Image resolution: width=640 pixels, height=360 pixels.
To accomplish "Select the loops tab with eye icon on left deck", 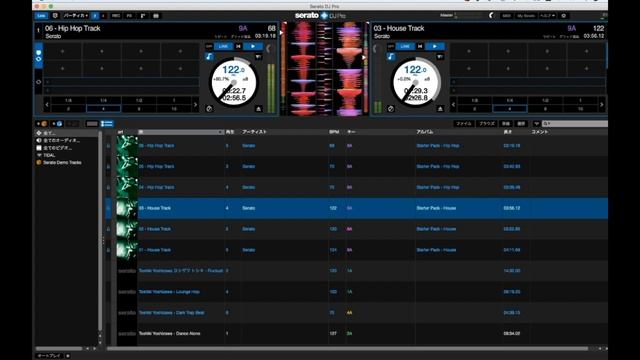I will [39, 82].
